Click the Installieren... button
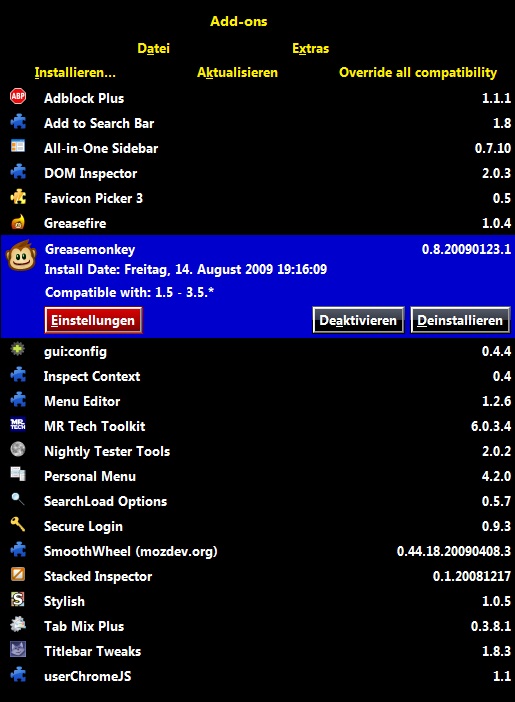 (x=75, y=73)
